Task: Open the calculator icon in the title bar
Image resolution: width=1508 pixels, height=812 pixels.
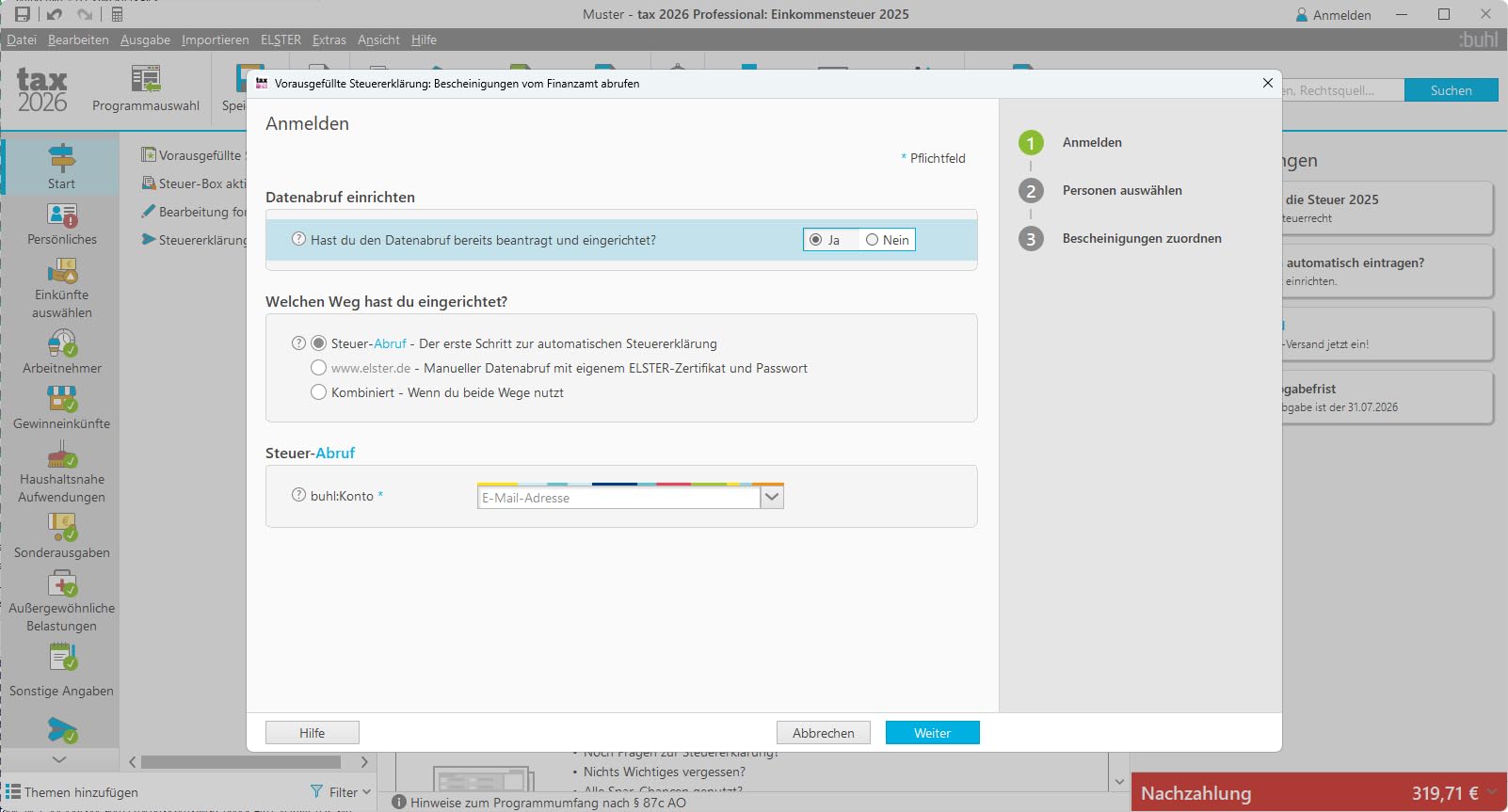Action: [x=117, y=14]
